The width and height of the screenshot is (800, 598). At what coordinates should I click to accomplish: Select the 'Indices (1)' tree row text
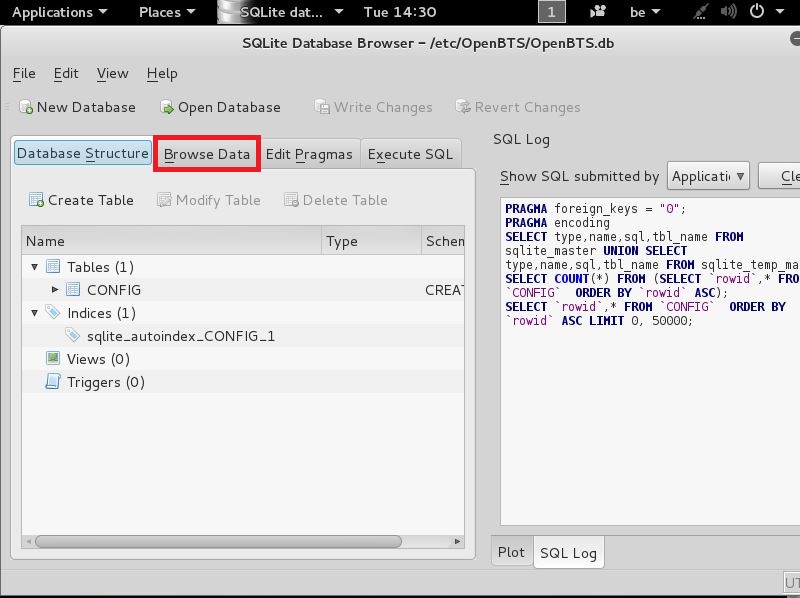(x=102, y=313)
